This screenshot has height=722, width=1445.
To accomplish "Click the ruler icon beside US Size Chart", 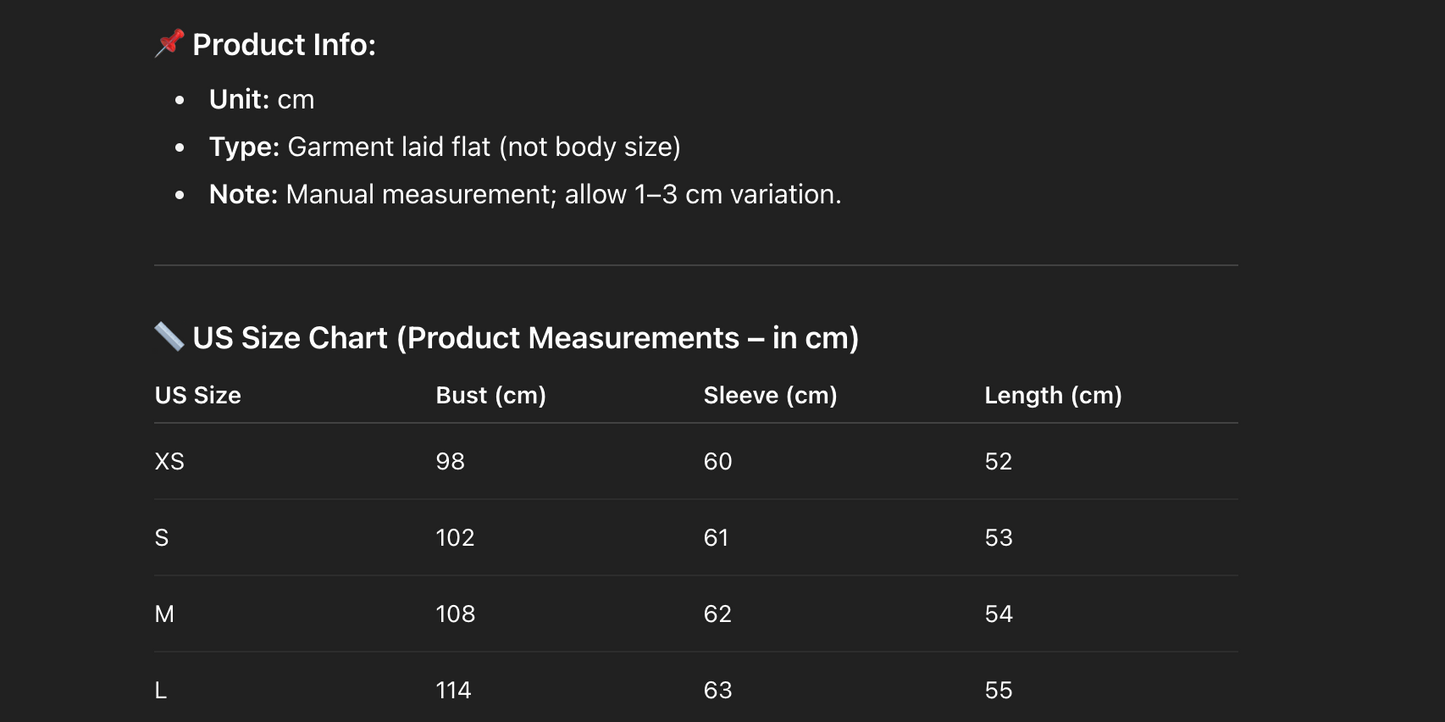I will [x=169, y=337].
